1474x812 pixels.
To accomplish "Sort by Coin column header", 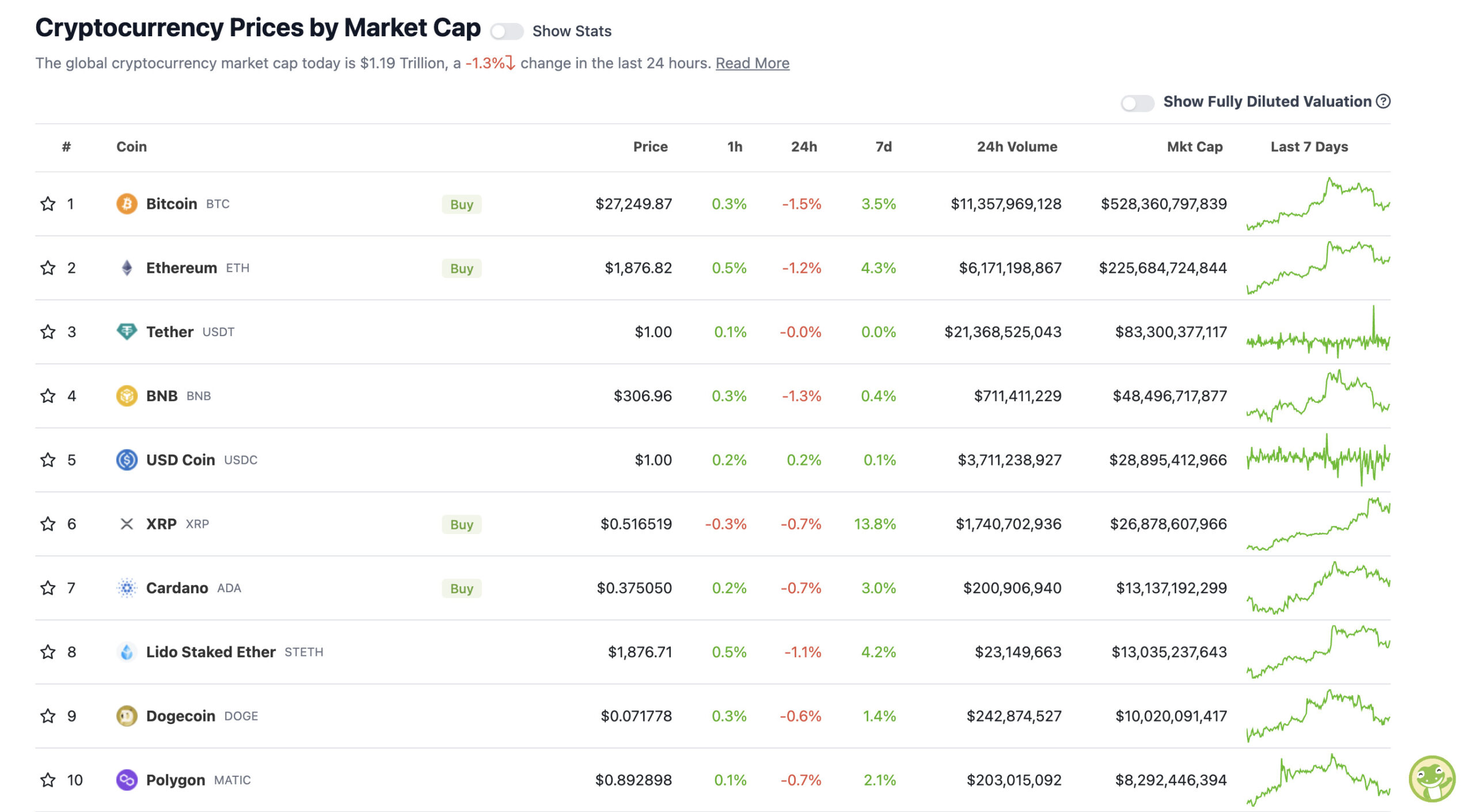I will 131,147.
